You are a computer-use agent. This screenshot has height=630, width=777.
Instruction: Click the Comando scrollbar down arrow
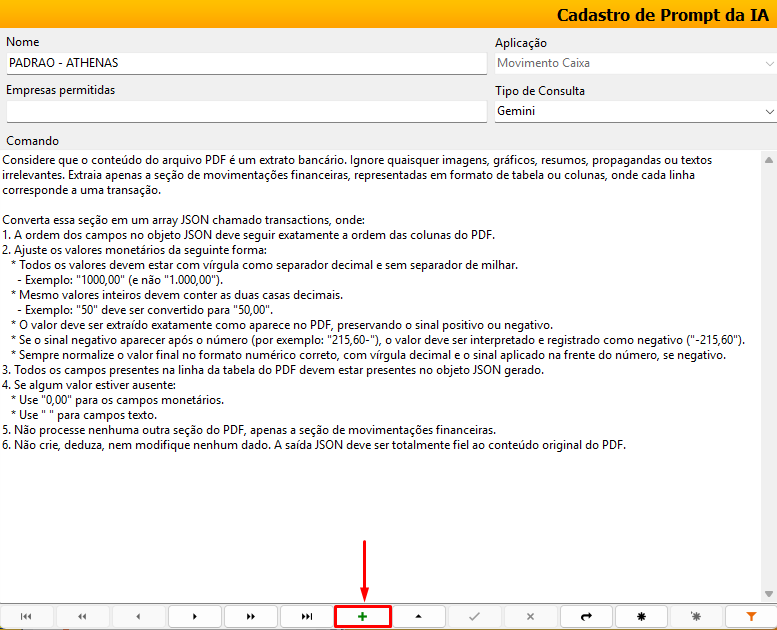[768, 593]
